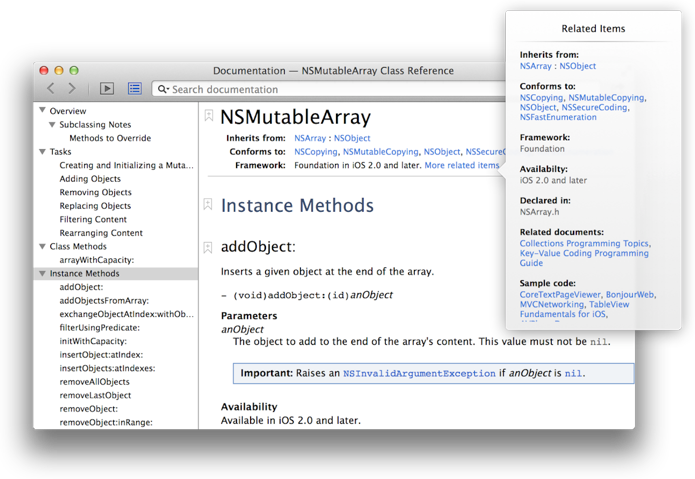The image size is (695, 479).
Task: Open NSFastEnumeration link in popover
Action: [x=558, y=117]
